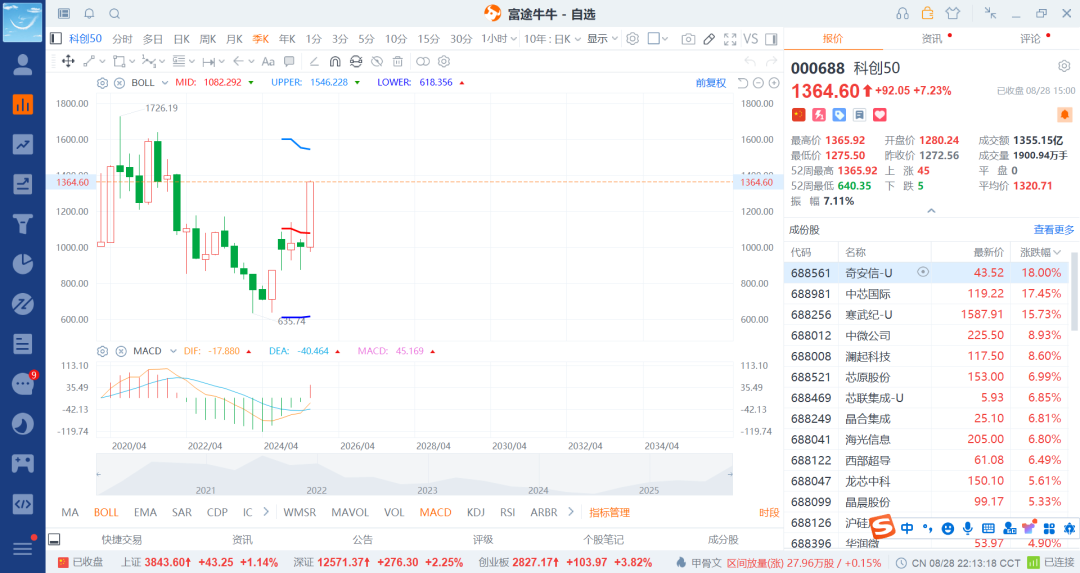The height and width of the screenshot is (573, 1080).
Task: Switch to the 评论 tab in right panel
Action: pyautogui.click(x=1030, y=39)
